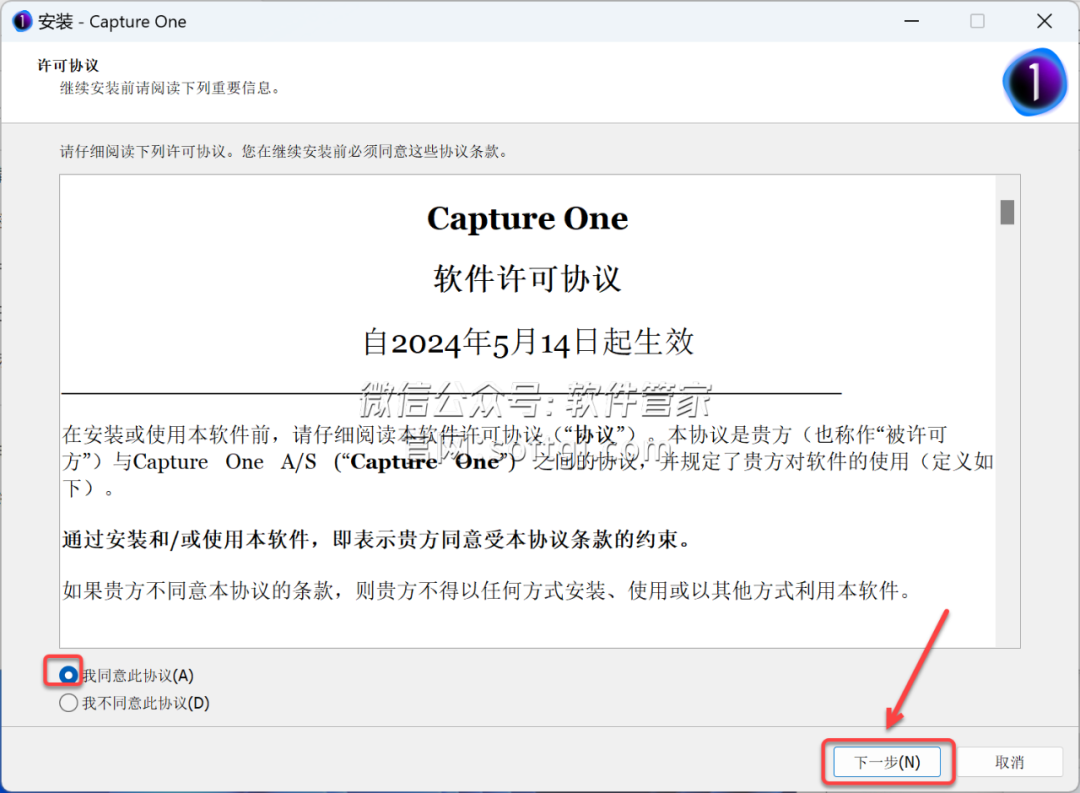Close the Capture One installer window
Viewport: 1080px width, 793px height.
[1044, 21]
